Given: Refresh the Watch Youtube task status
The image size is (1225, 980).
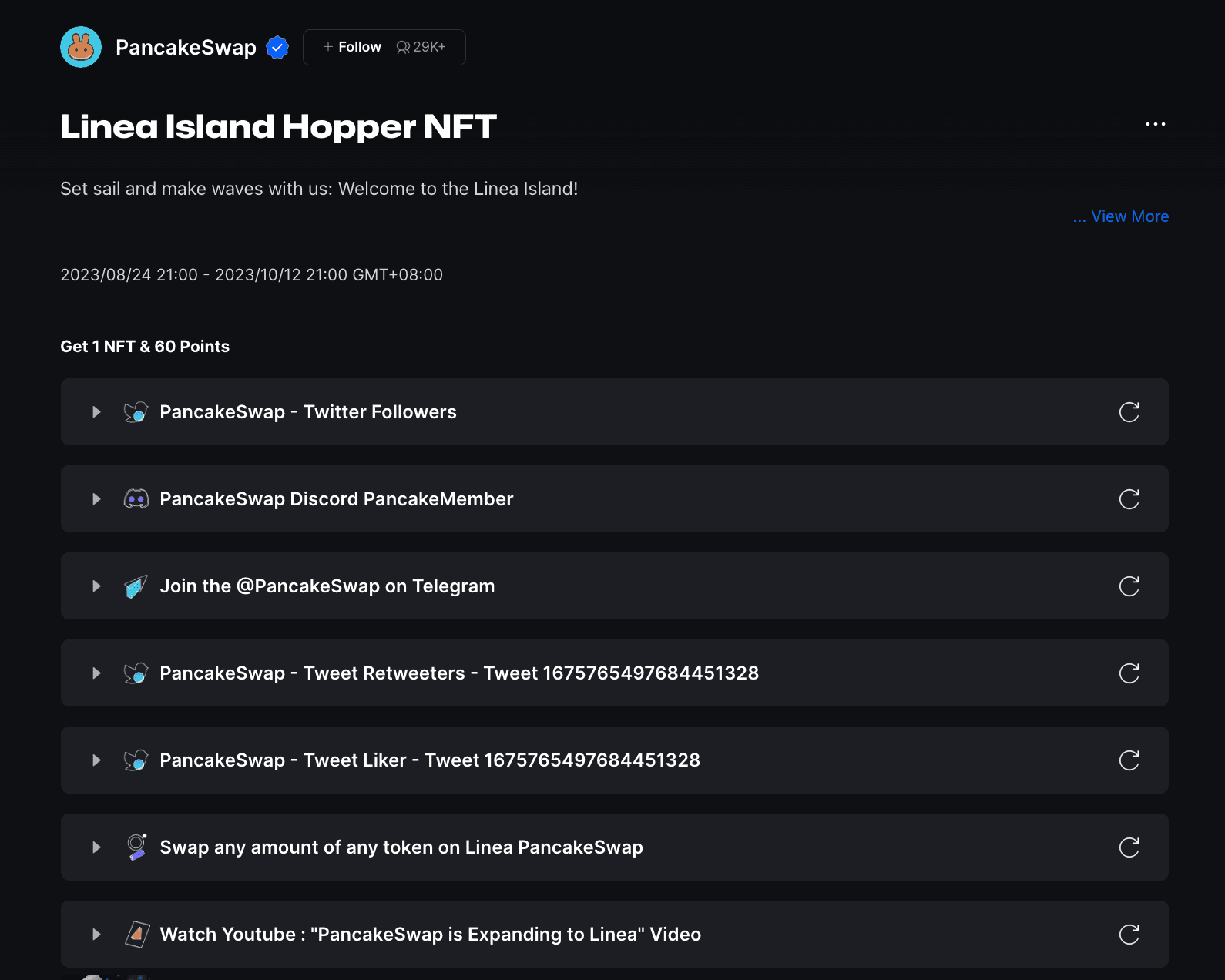Looking at the screenshot, I should [1129, 935].
